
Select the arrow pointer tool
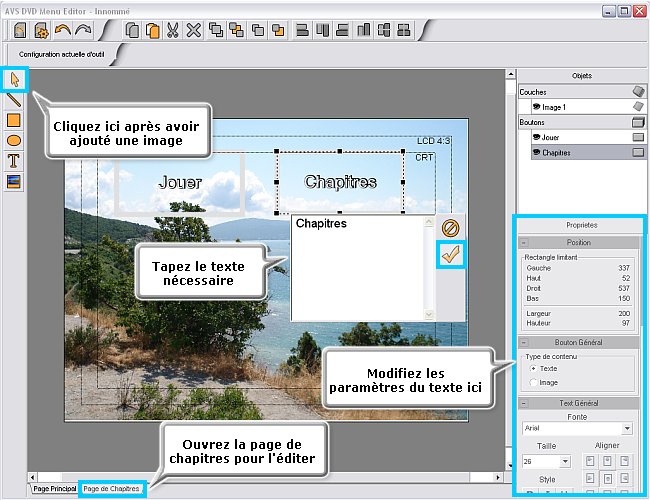coord(15,79)
